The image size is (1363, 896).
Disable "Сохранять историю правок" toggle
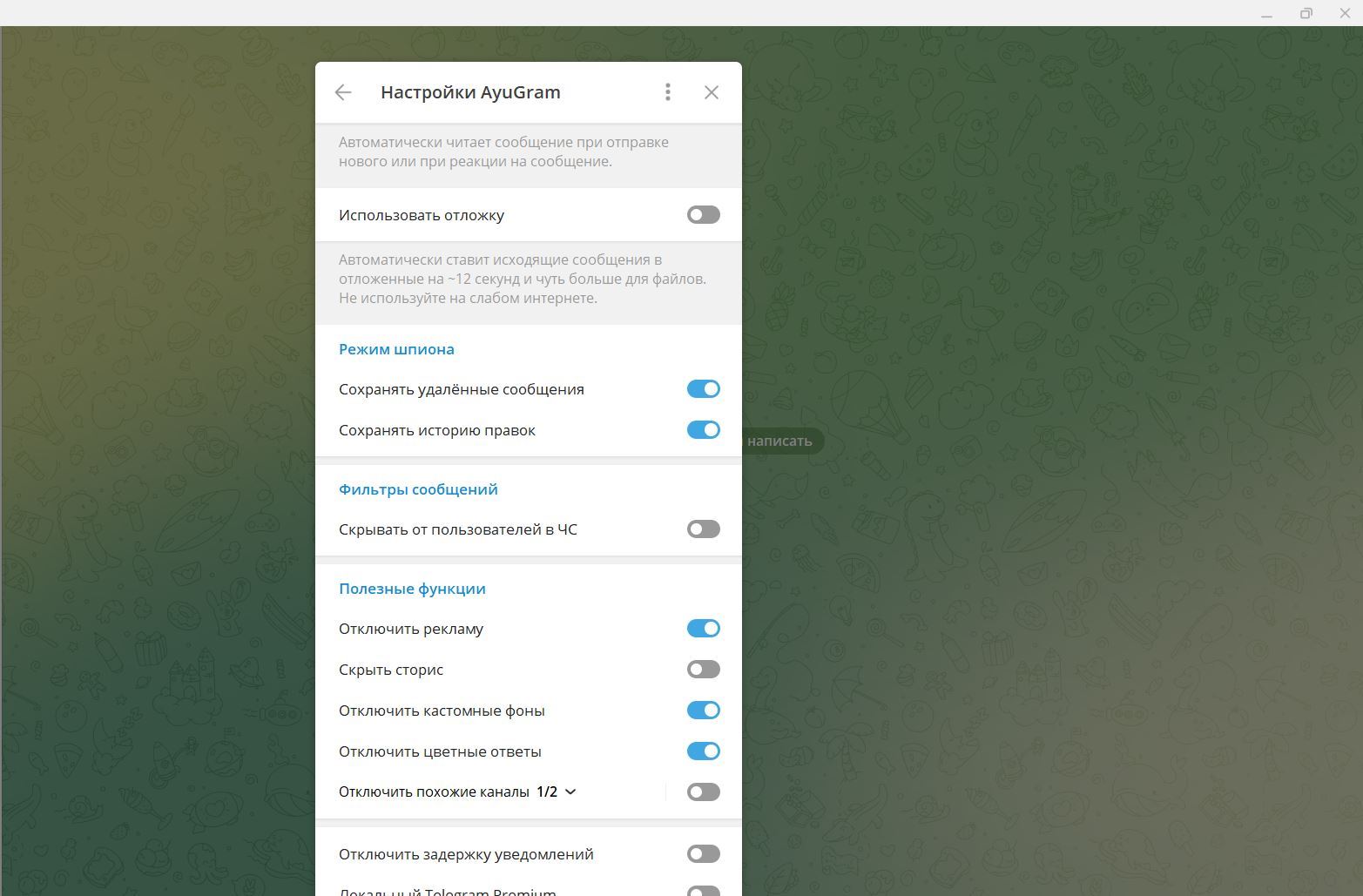pos(704,430)
